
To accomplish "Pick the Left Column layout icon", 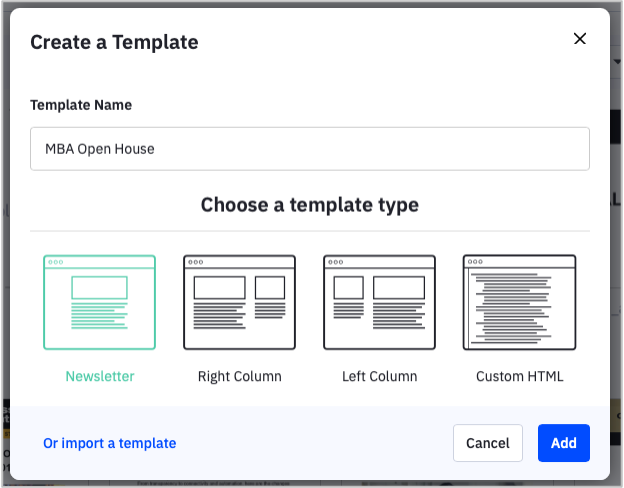I will pos(379,302).
